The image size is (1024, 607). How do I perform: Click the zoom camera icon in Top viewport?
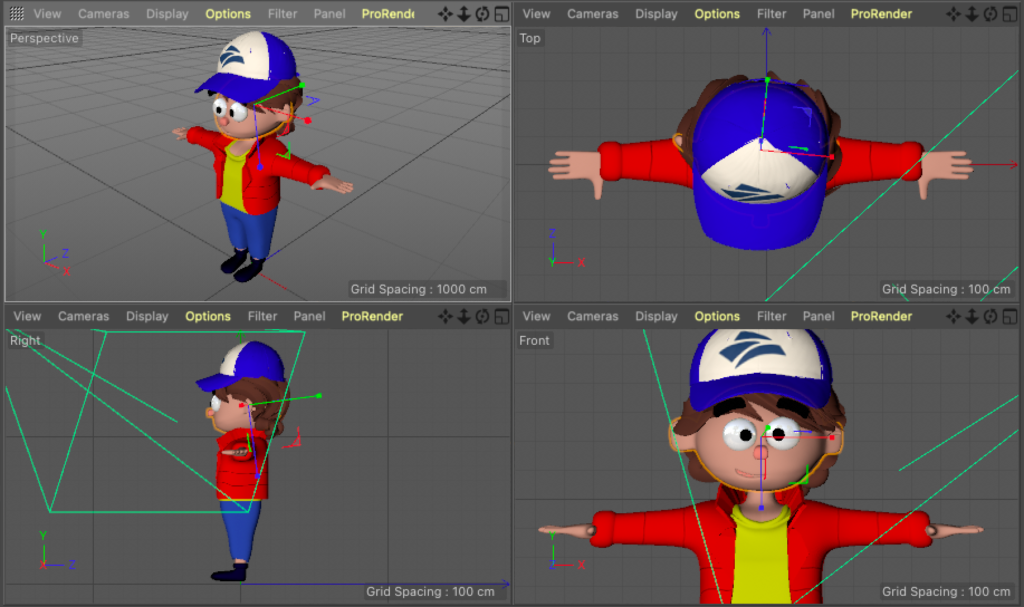click(x=972, y=14)
